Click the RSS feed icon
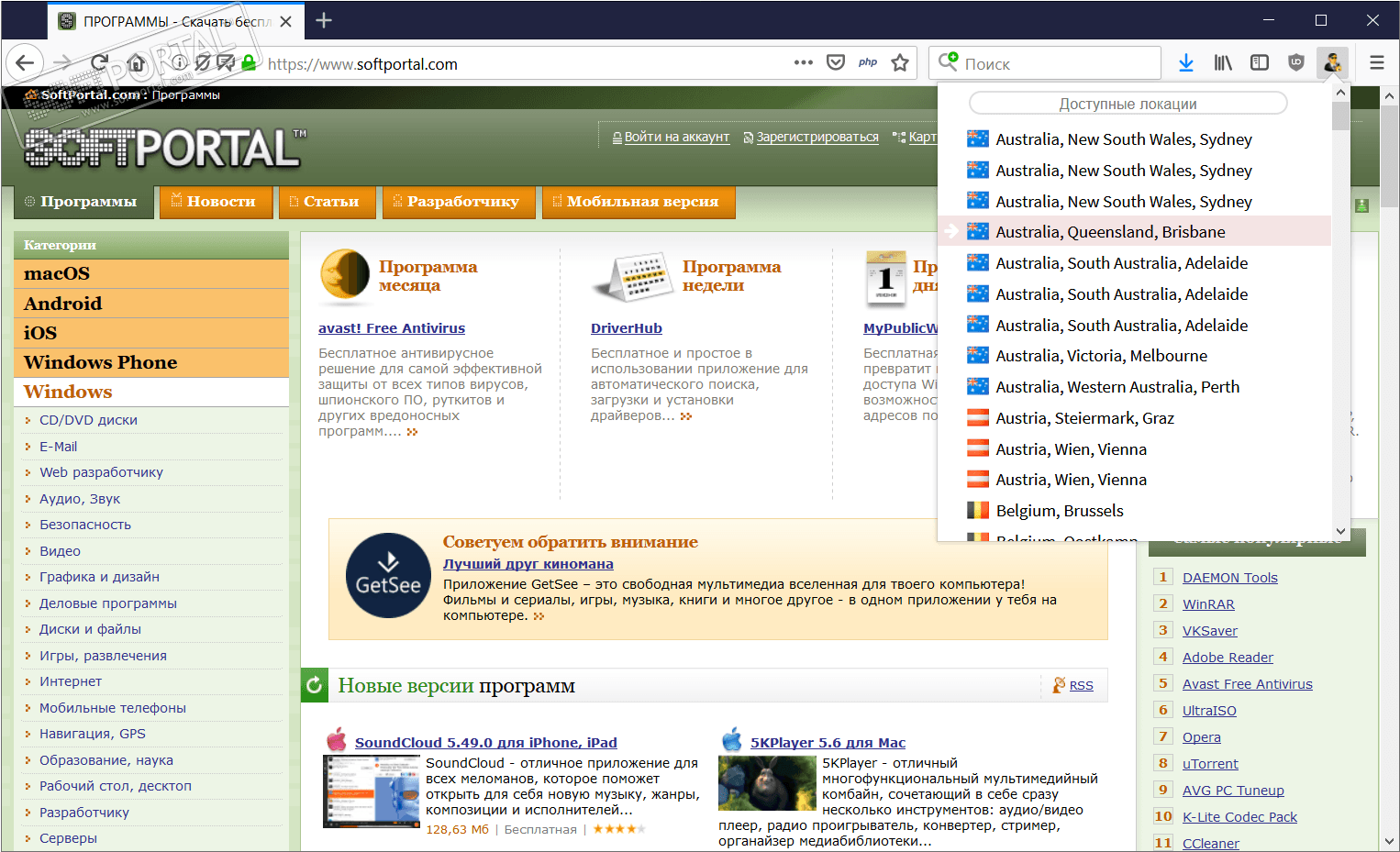Image resolution: width=1400 pixels, height=852 pixels. (x=1059, y=685)
